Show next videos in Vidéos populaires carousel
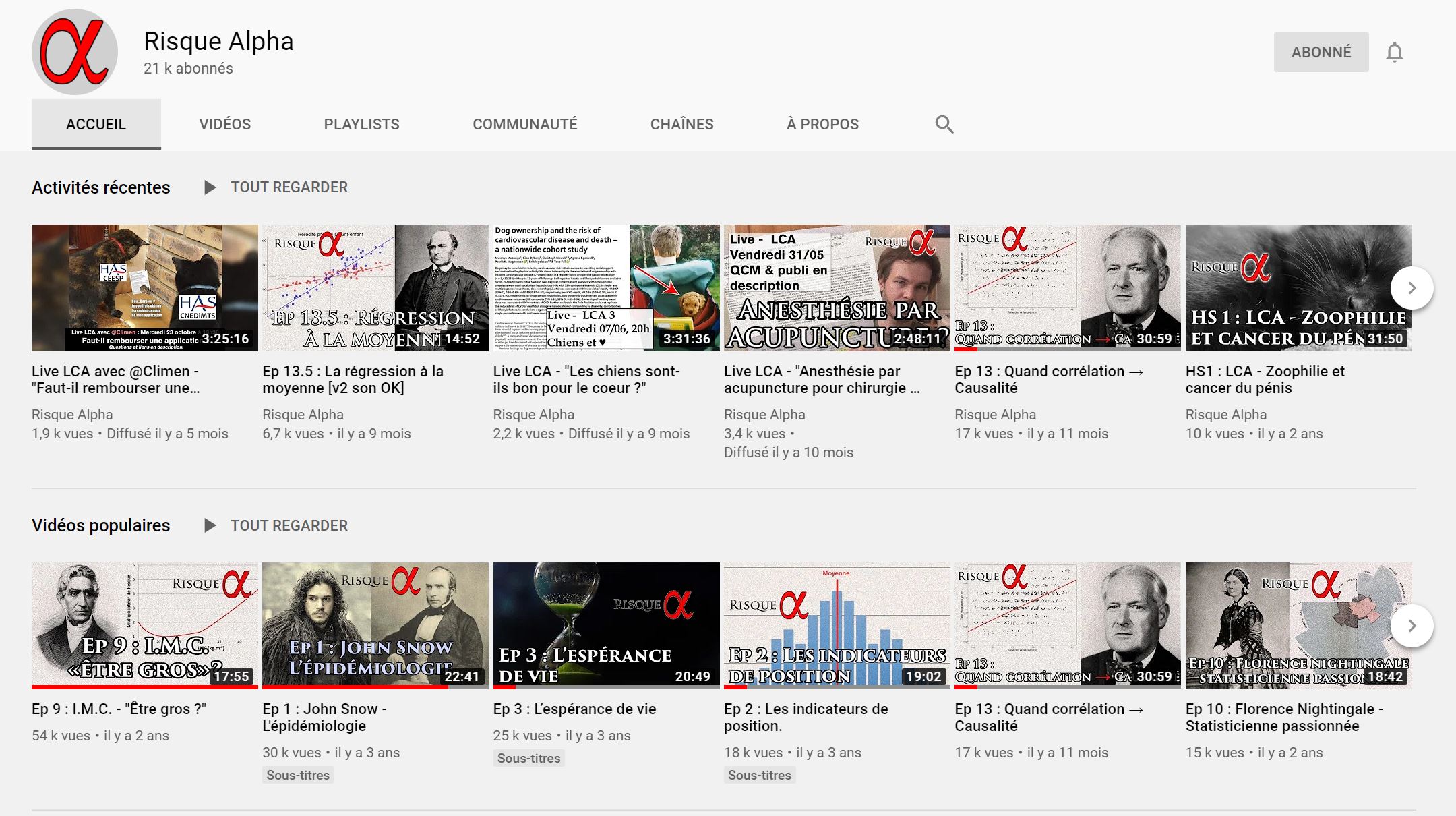Viewport: 1456px width, 816px height. tap(1412, 626)
